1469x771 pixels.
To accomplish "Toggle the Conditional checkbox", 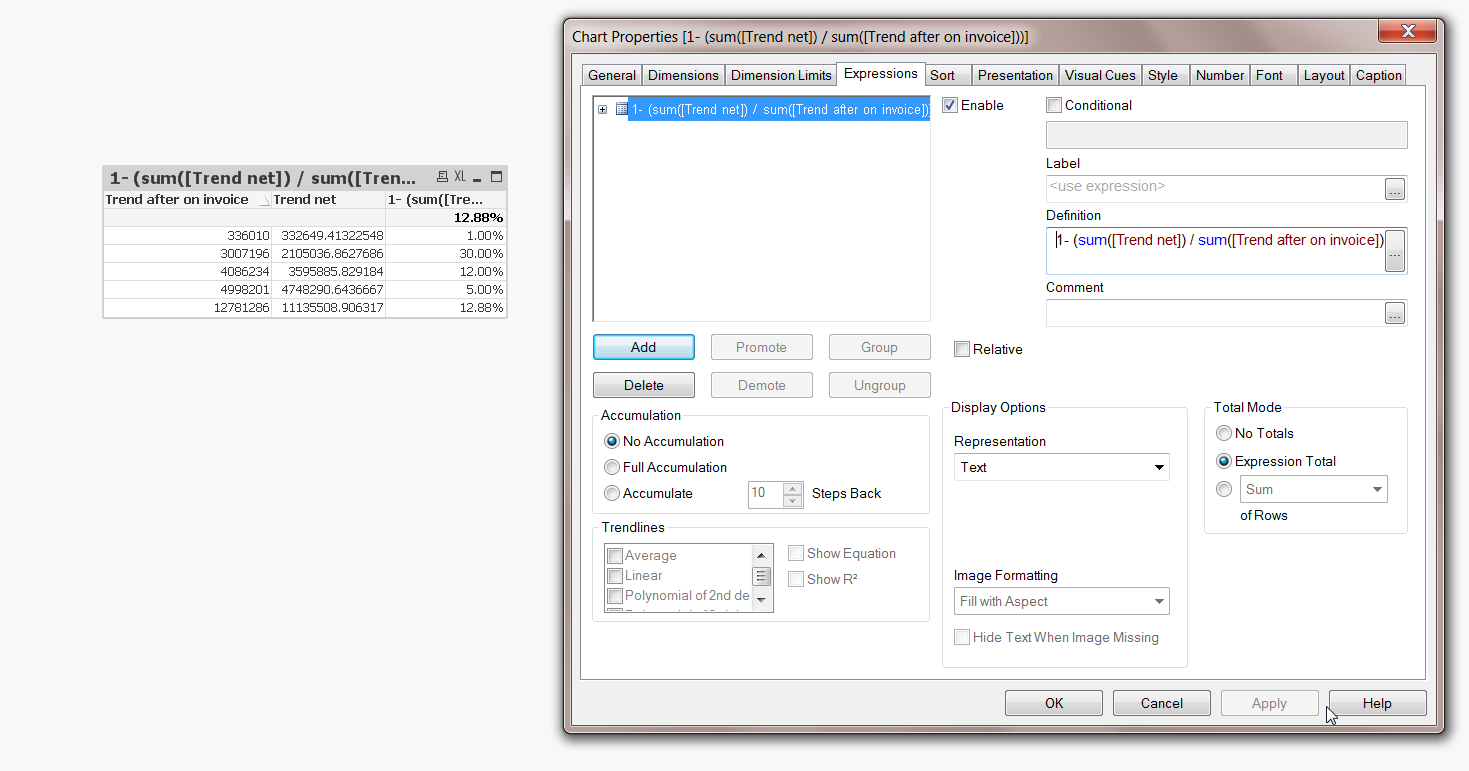I will (x=1054, y=105).
